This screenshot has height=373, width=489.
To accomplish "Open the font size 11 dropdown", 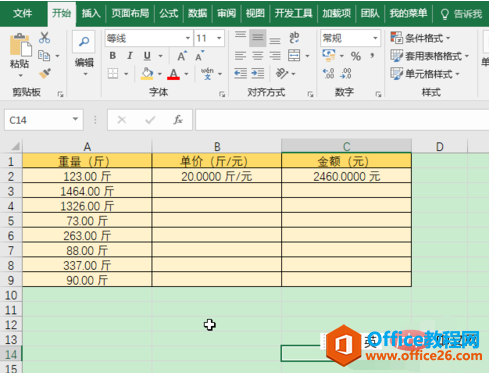I will click(219, 38).
